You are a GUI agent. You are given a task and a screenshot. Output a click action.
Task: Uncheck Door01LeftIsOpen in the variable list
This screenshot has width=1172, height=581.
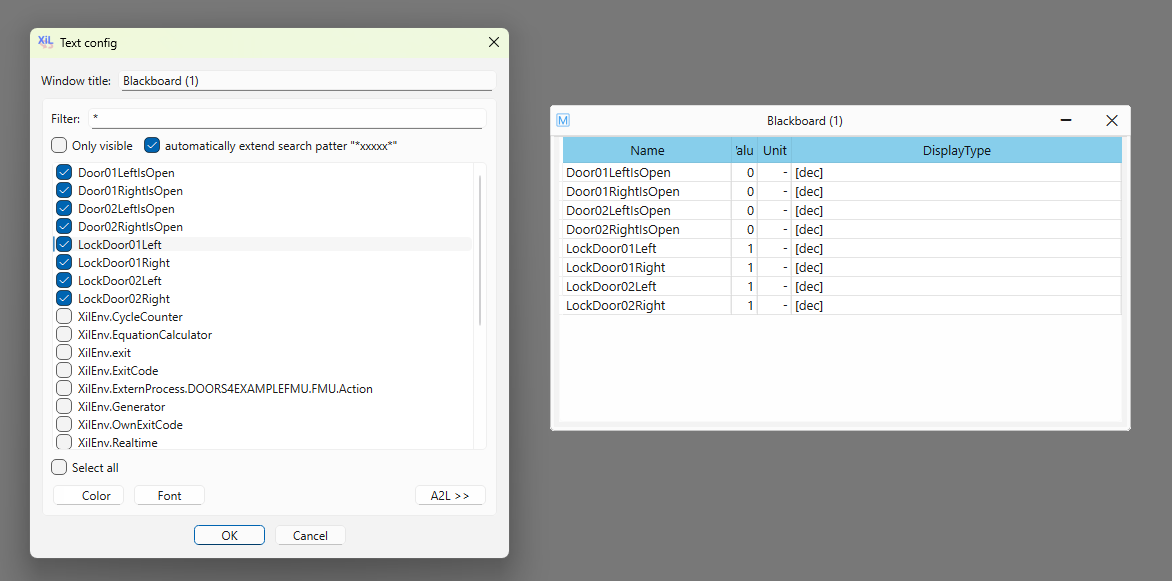(x=64, y=173)
